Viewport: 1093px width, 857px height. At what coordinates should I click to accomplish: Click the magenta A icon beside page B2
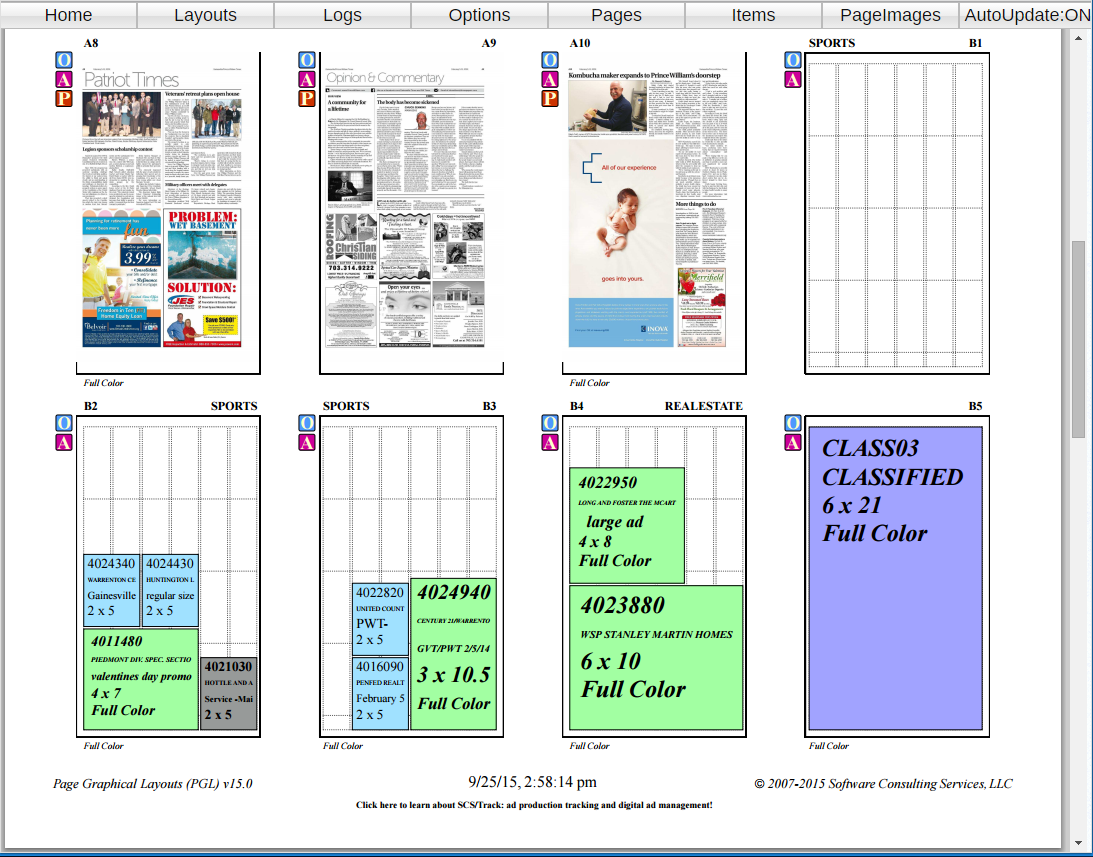64,442
